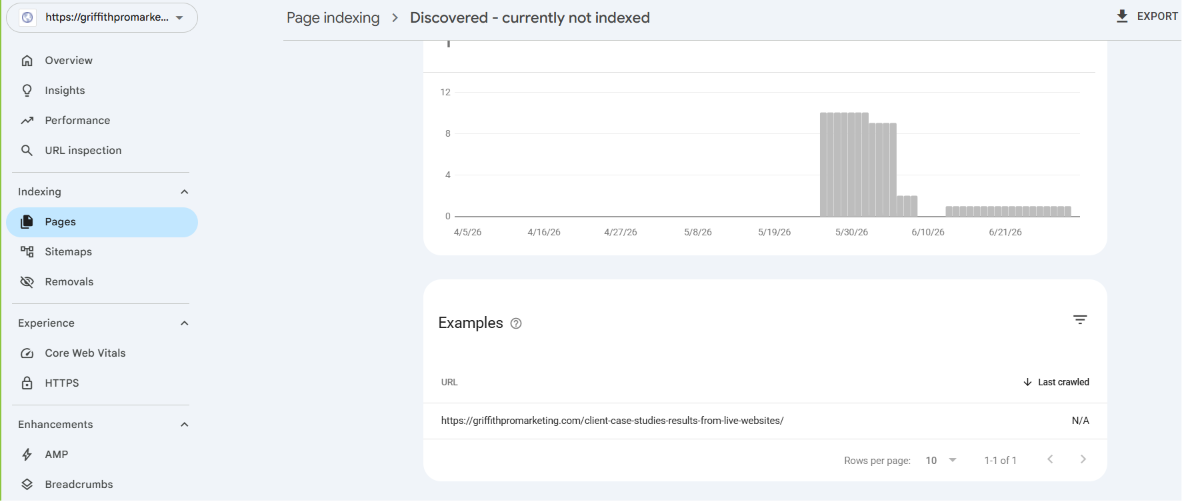The width and height of the screenshot is (1182, 501).
Task: Click the chart bars near 6/21/26
Action: [1009, 212]
